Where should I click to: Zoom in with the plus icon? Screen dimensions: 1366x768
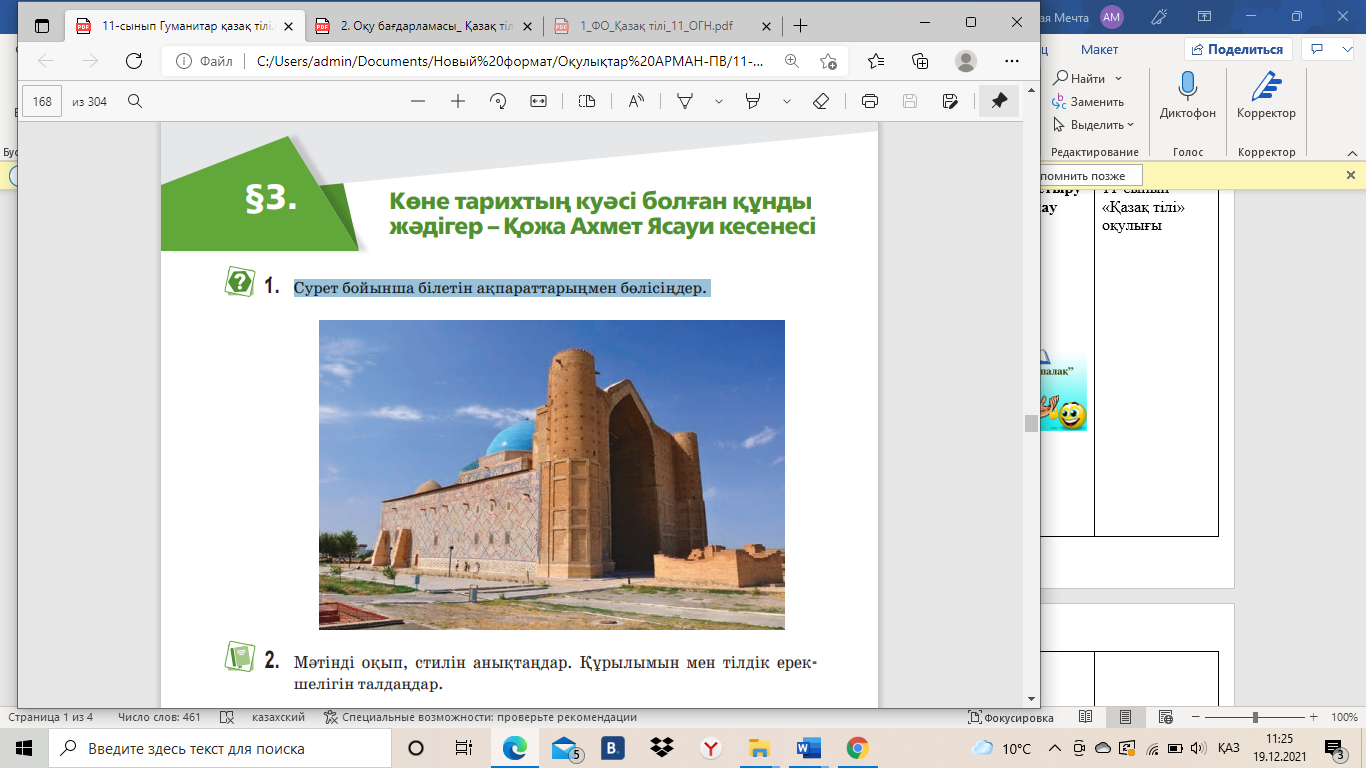pyautogui.click(x=458, y=101)
